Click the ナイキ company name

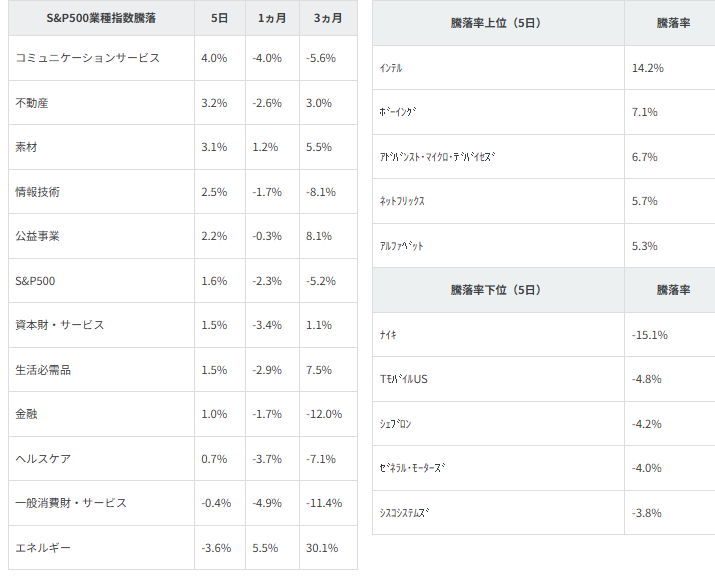[x=389, y=335]
